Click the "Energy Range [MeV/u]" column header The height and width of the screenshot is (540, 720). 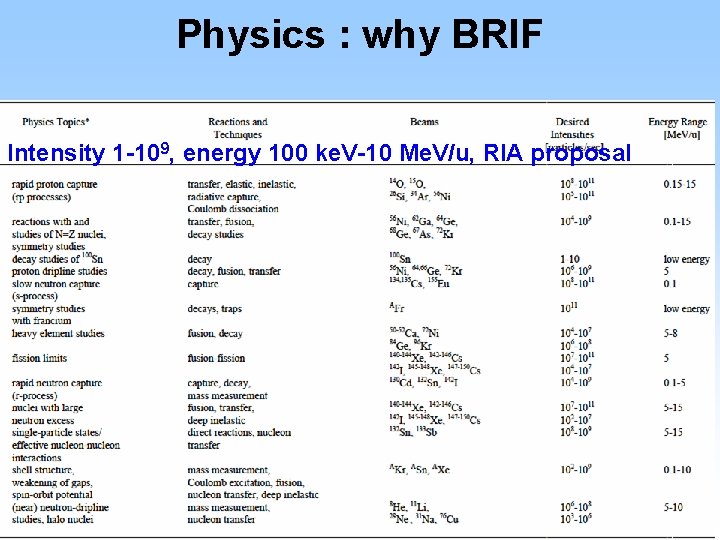pos(677,128)
